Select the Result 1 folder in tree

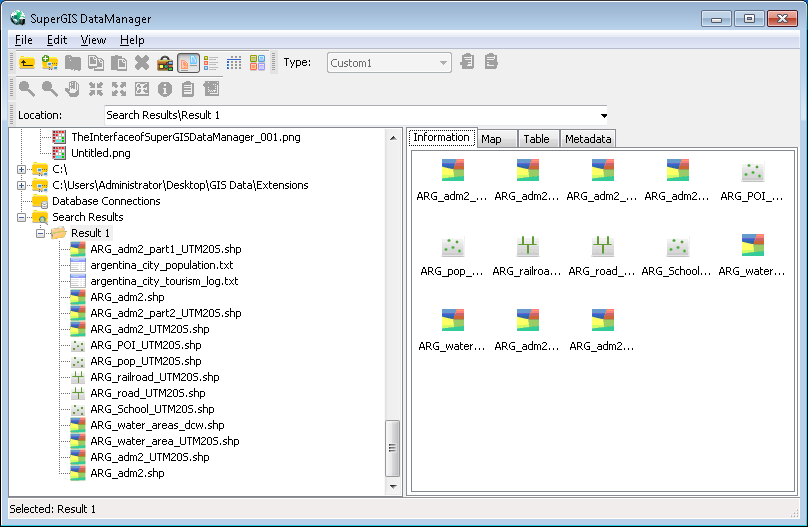pos(90,233)
